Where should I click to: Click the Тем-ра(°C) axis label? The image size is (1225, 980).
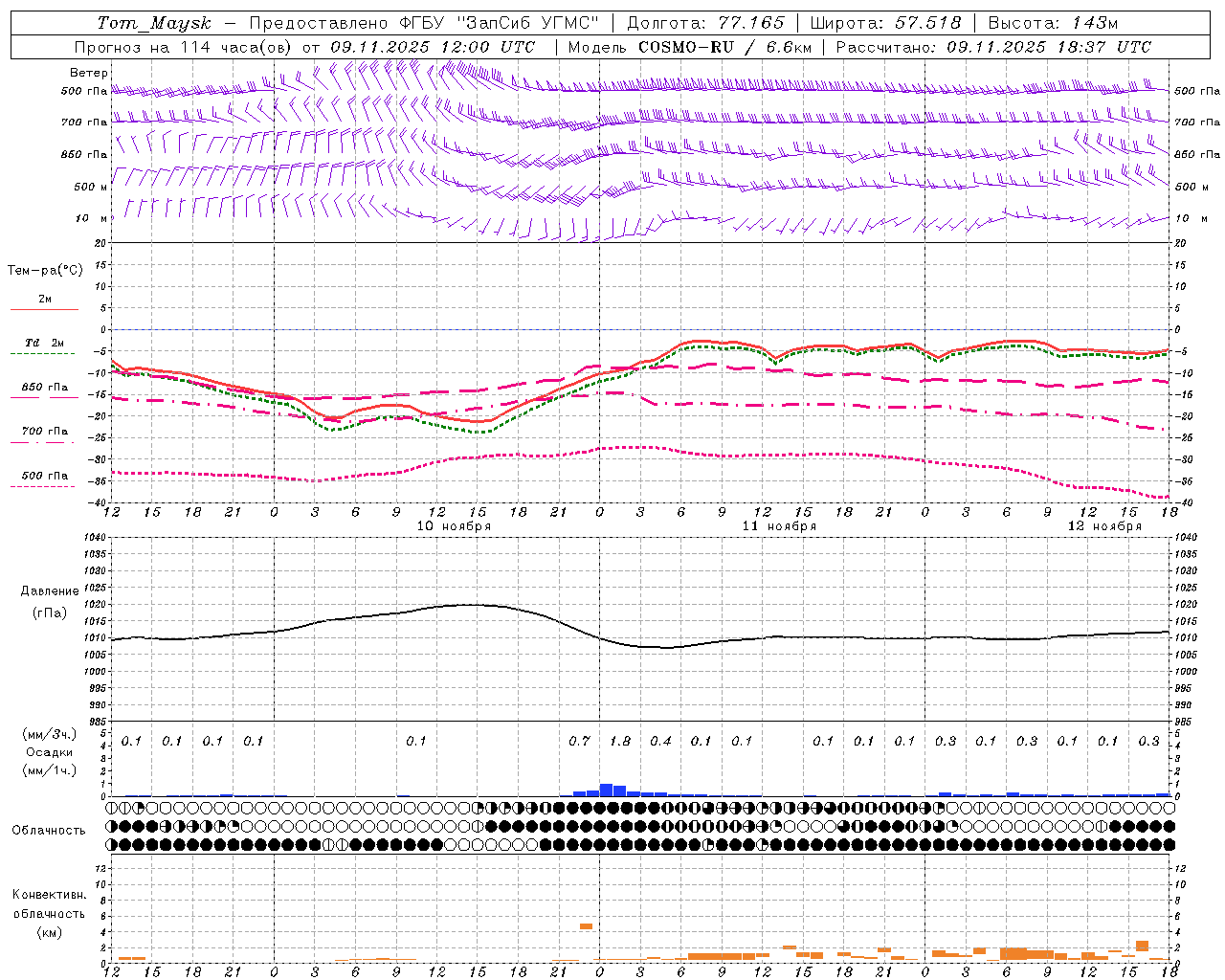(x=45, y=271)
